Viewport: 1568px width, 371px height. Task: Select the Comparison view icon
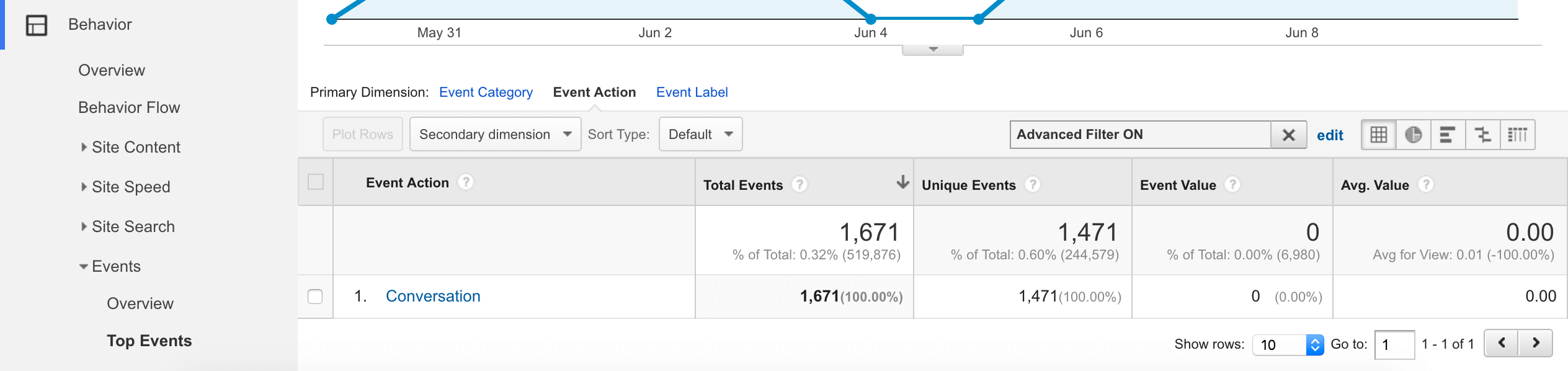1482,135
